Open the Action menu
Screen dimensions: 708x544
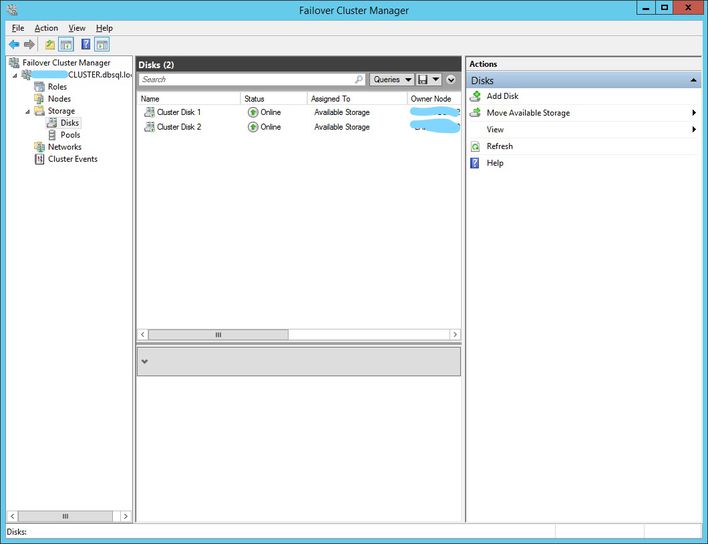pyautogui.click(x=47, y=28)
